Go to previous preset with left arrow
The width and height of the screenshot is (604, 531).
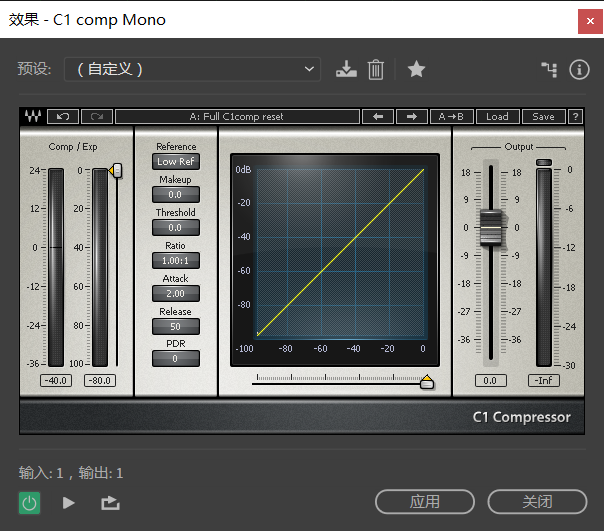(x=378, y=116)
